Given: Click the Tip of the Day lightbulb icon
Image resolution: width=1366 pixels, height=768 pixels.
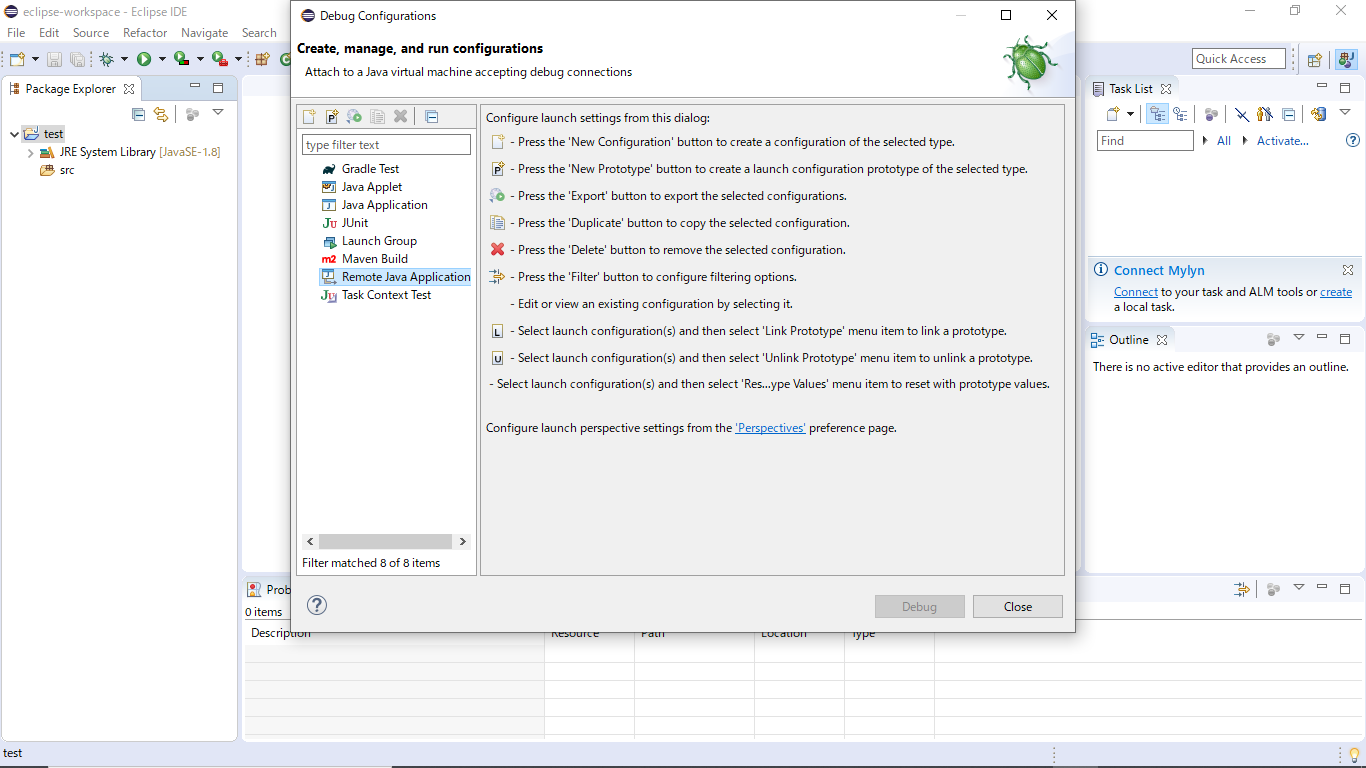Looking at the screenshot, I should 1354,754.
